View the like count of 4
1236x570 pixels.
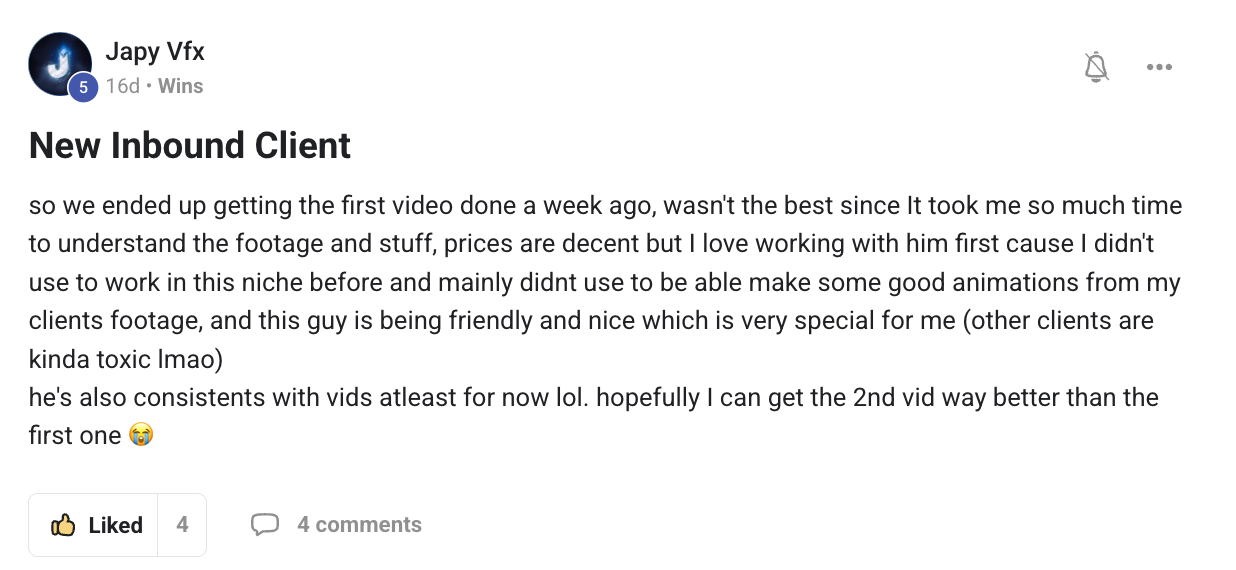click(x=182, y=524)
